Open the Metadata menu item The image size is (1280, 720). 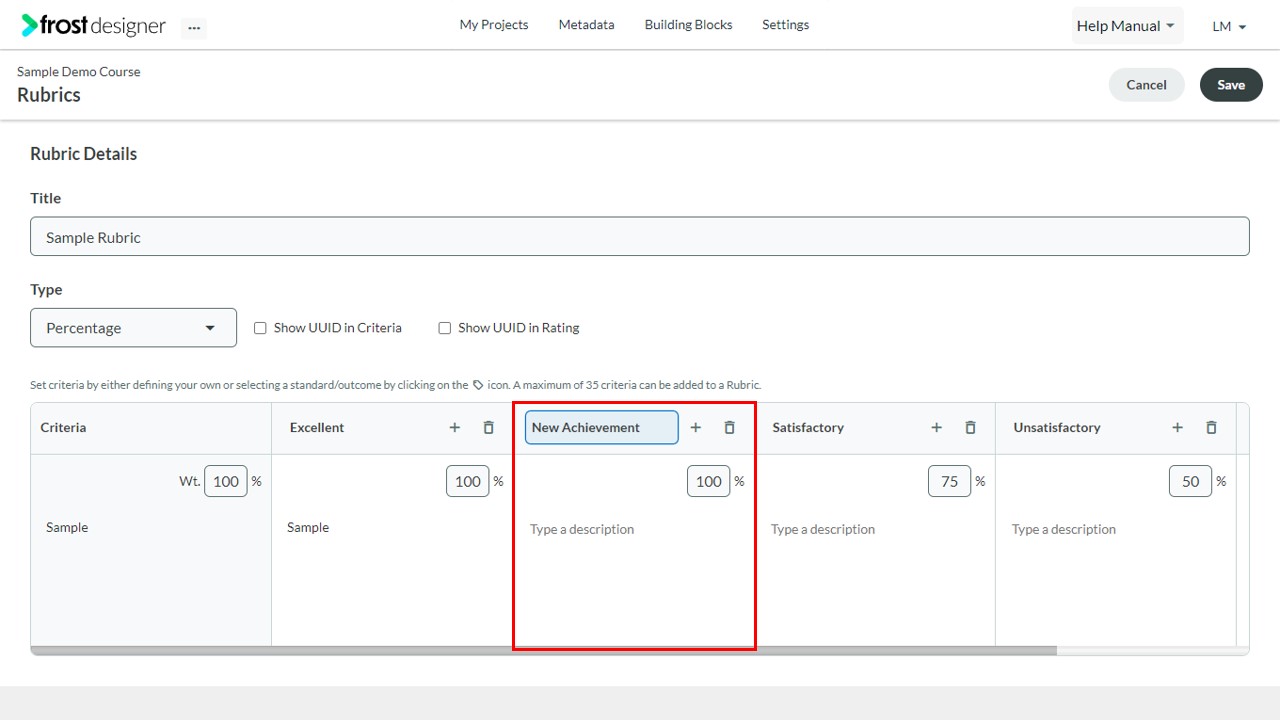pos(586,25)
